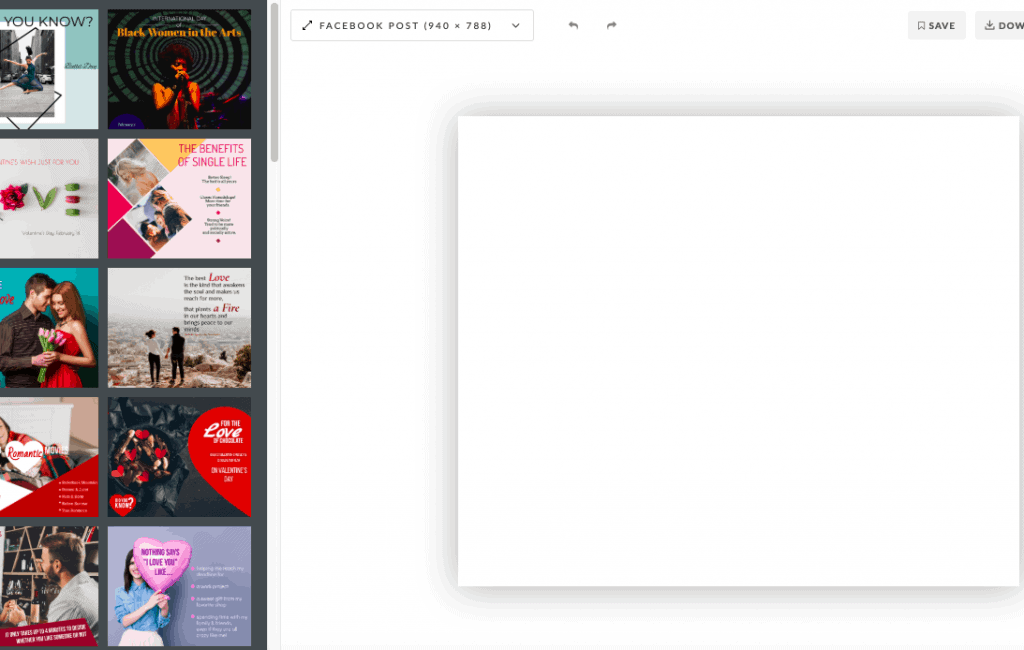Click the redo arrow icon
The height and width of the screenshot is (650, 1024).
(611, 25)
